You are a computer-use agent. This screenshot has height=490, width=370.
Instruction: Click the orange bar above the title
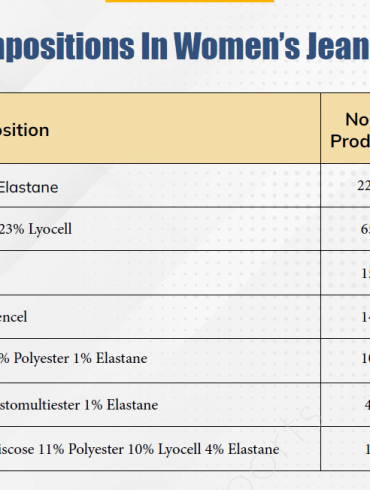click(x=190, y=1)
